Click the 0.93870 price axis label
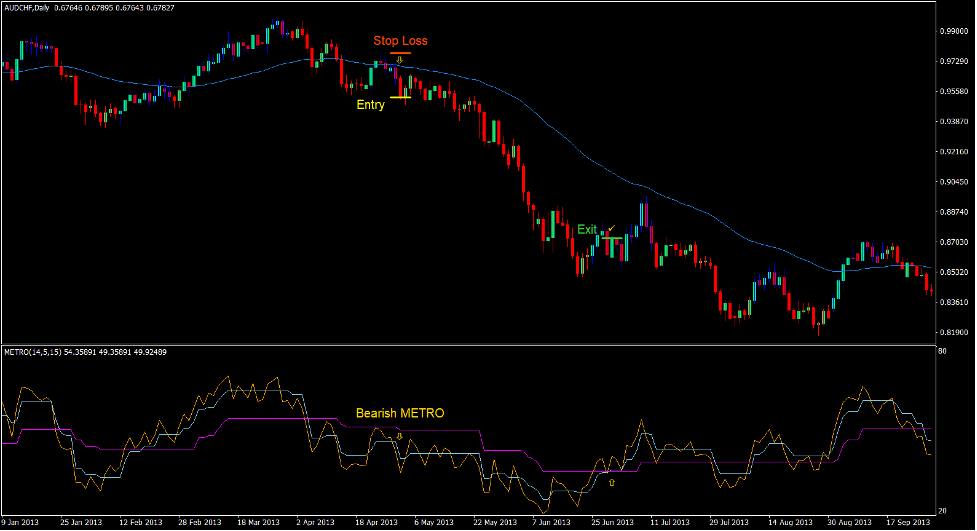The image size is (977, 531). pyautogui.click(x=954, y=122)
